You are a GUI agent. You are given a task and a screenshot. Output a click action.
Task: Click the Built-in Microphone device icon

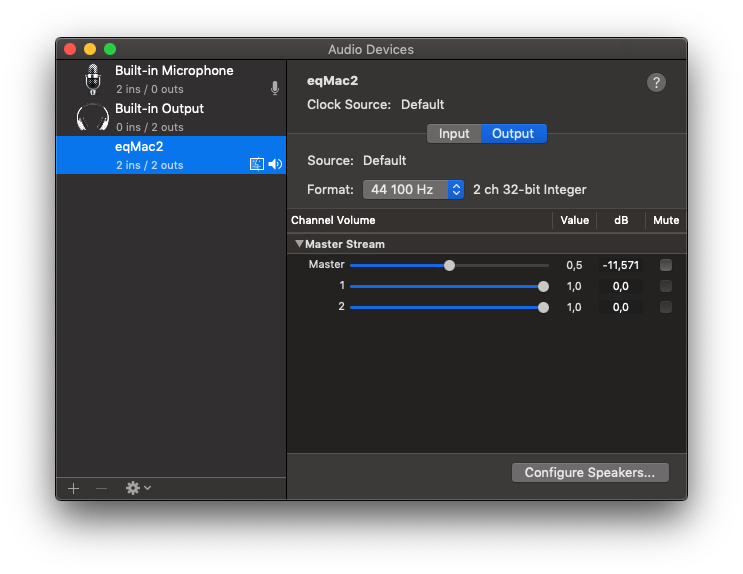click(93, 79)
